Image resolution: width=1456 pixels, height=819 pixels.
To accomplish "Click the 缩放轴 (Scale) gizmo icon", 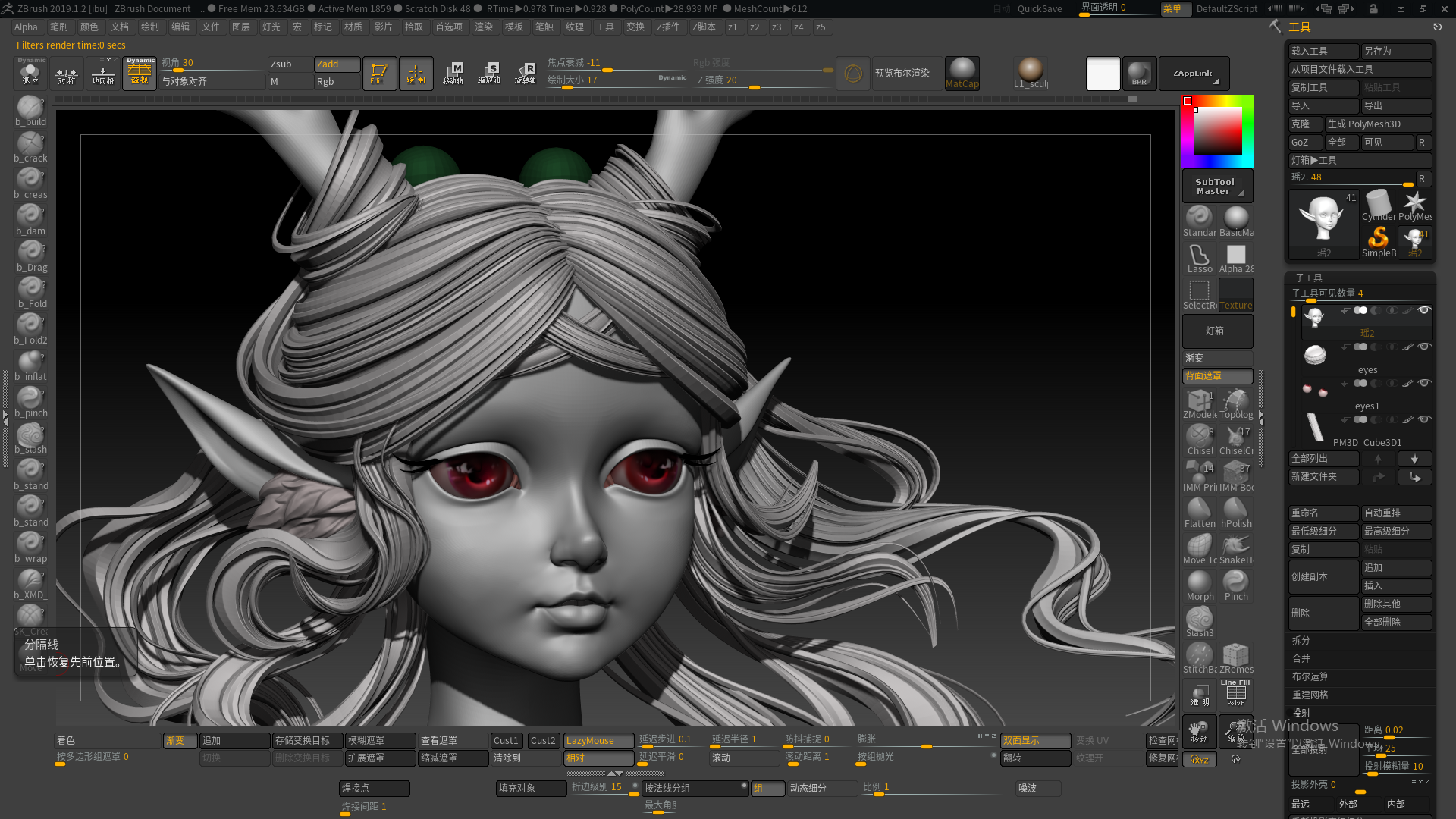I will [x=489, y=74].
